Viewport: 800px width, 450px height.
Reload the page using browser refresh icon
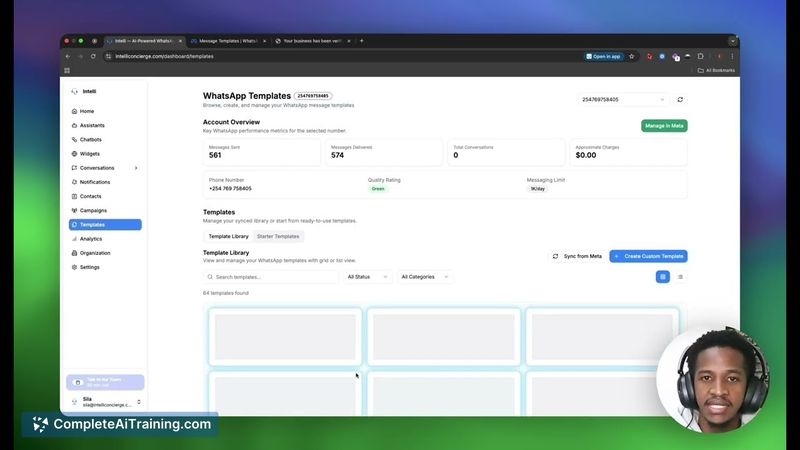93,57
